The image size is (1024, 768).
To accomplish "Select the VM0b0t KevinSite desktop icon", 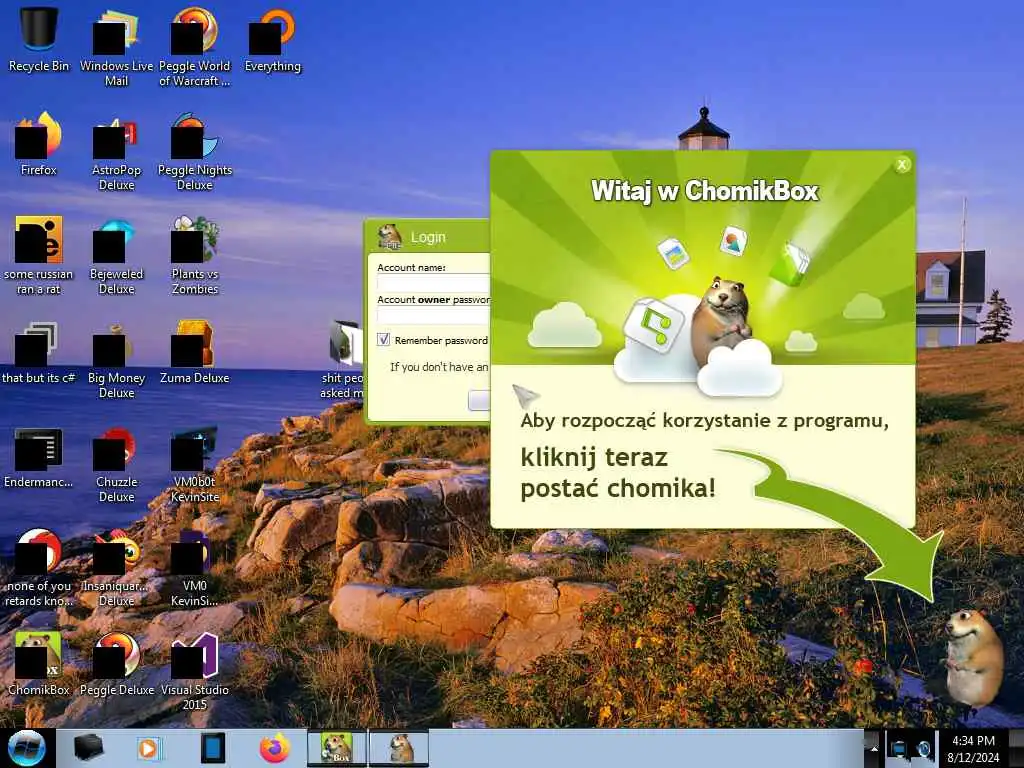I will pos(195,463).
